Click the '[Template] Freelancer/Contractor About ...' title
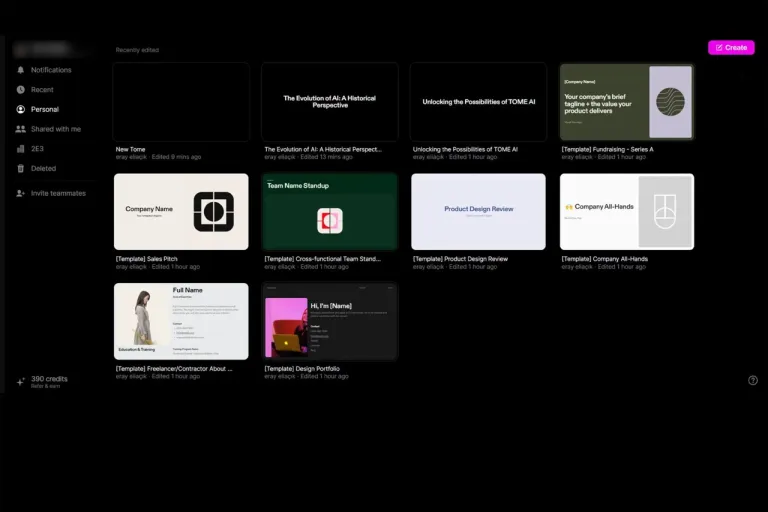 174,368
